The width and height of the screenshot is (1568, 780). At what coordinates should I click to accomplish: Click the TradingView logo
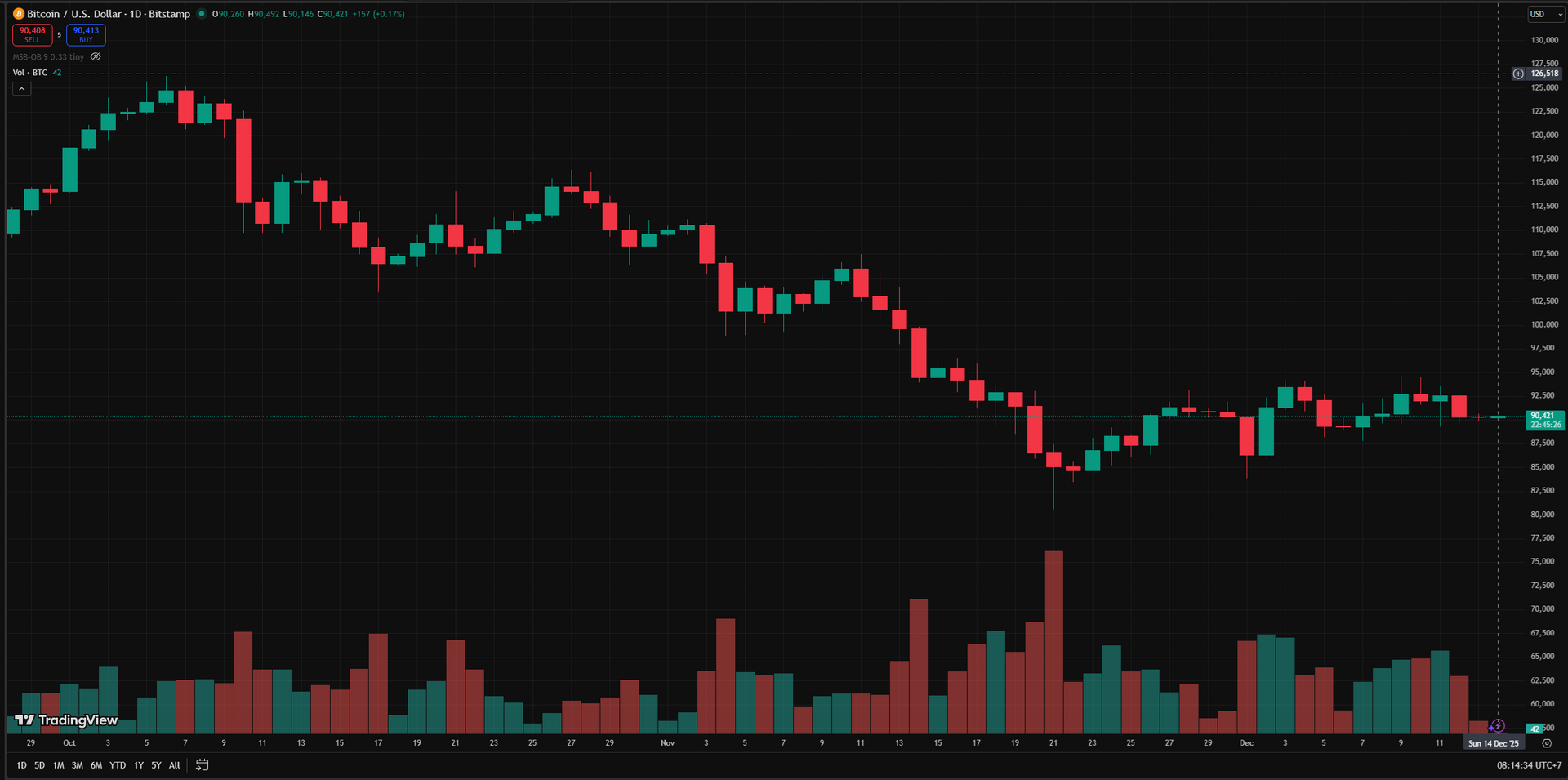tap(67, 720)
